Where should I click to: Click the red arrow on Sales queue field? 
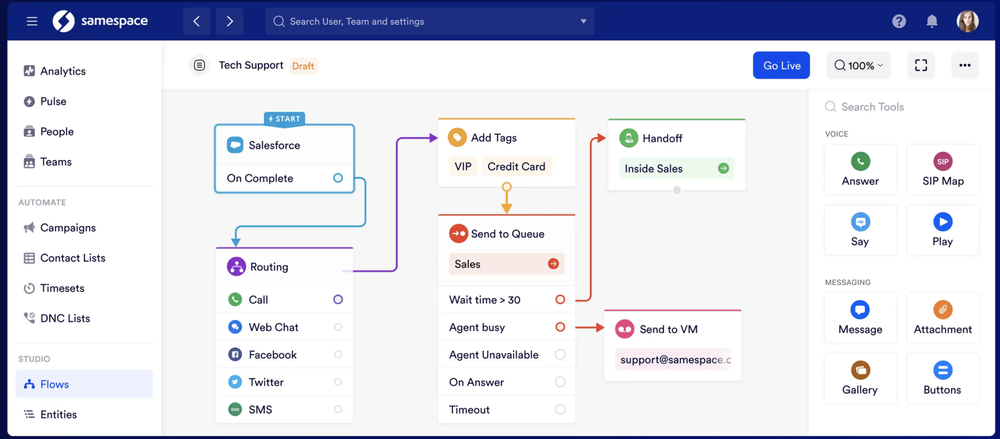tap(553, 264)
